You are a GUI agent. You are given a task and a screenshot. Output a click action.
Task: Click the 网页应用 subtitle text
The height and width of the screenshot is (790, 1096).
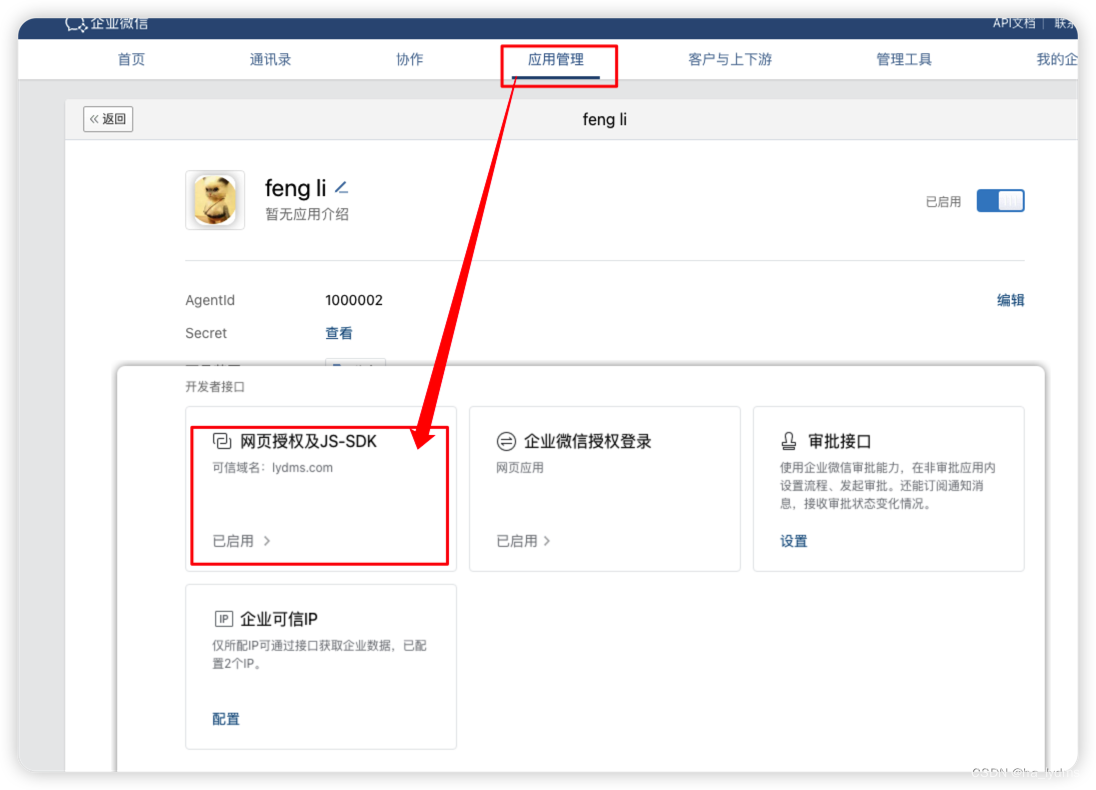(519, 468)
